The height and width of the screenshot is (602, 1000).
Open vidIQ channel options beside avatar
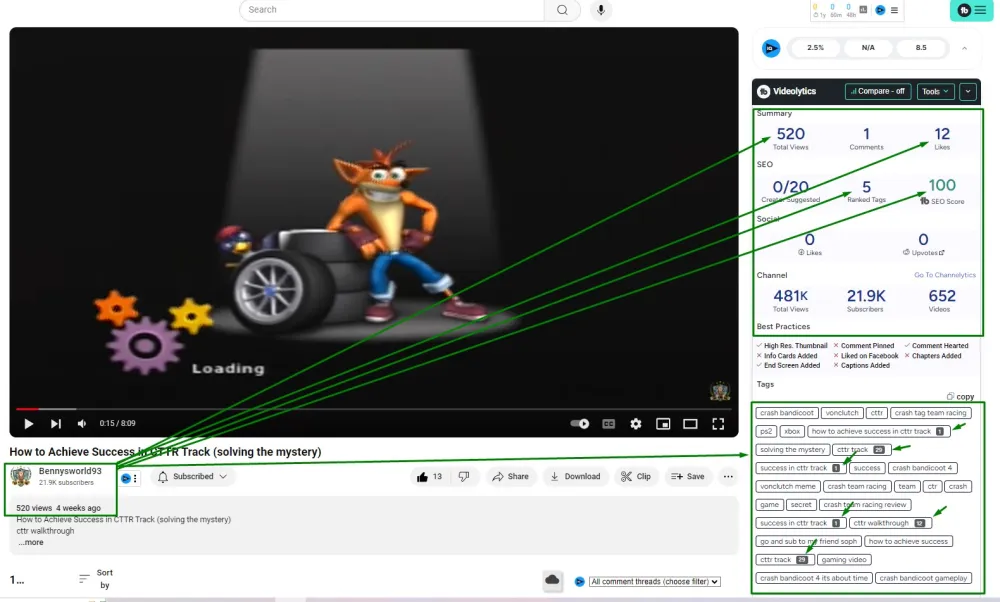pos(129,478)
